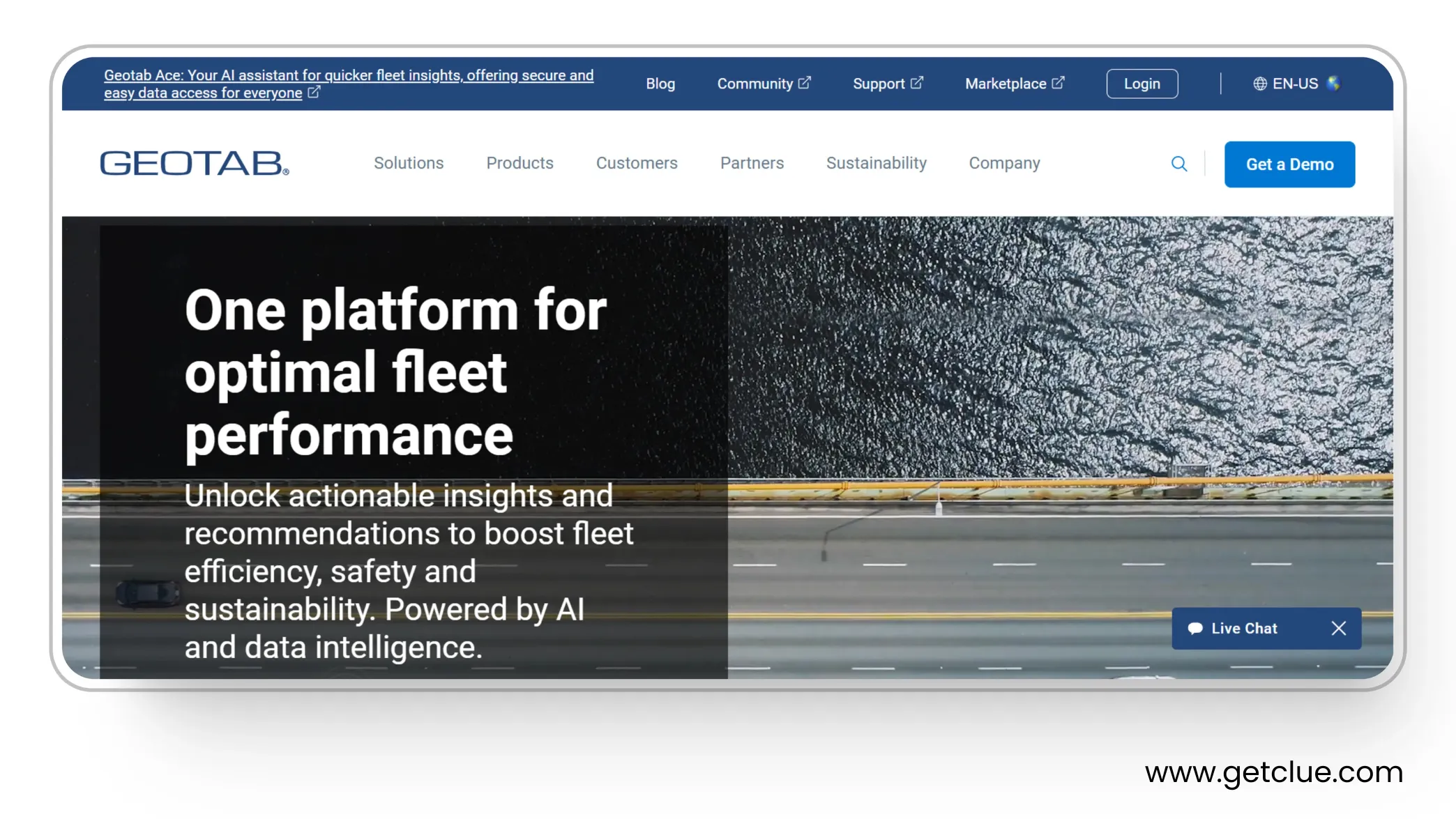Close the Live Chat widget
The width and height of the screenshot is (1456, 819).
pyautogui.click(x=1338, y=628)
